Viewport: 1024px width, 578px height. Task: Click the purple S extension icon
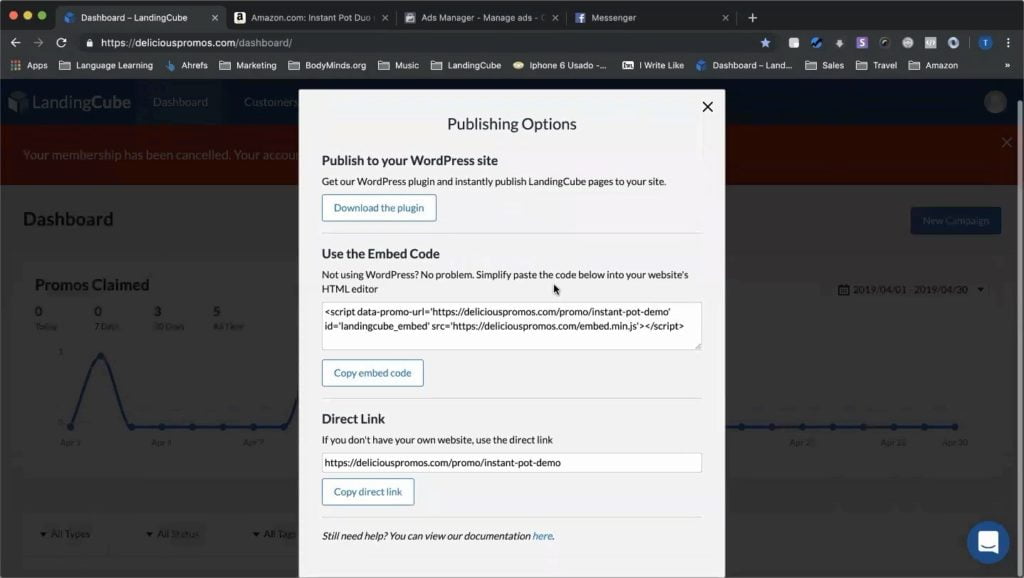coord(862,42)
